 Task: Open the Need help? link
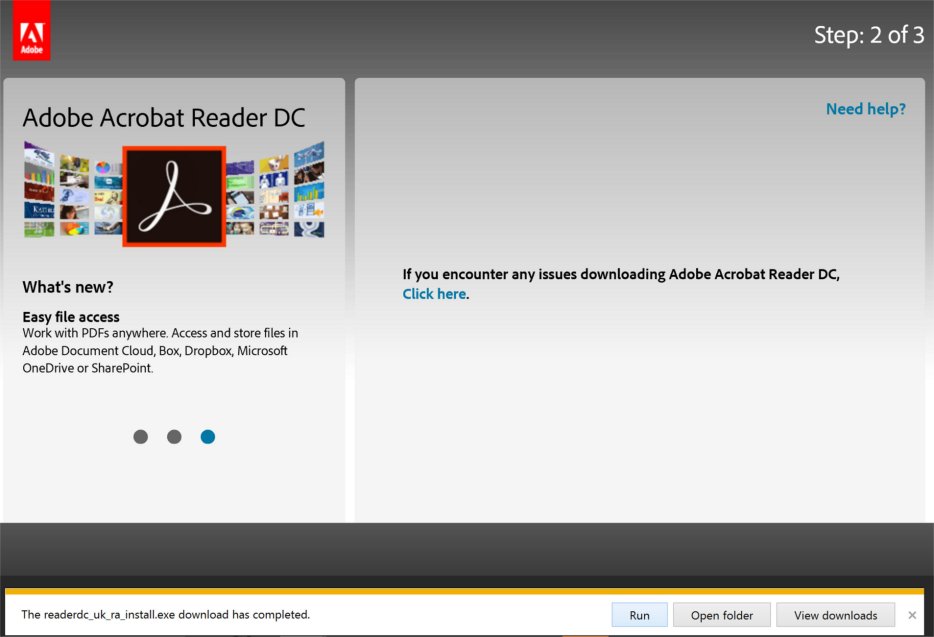click(x=865, y=109)
